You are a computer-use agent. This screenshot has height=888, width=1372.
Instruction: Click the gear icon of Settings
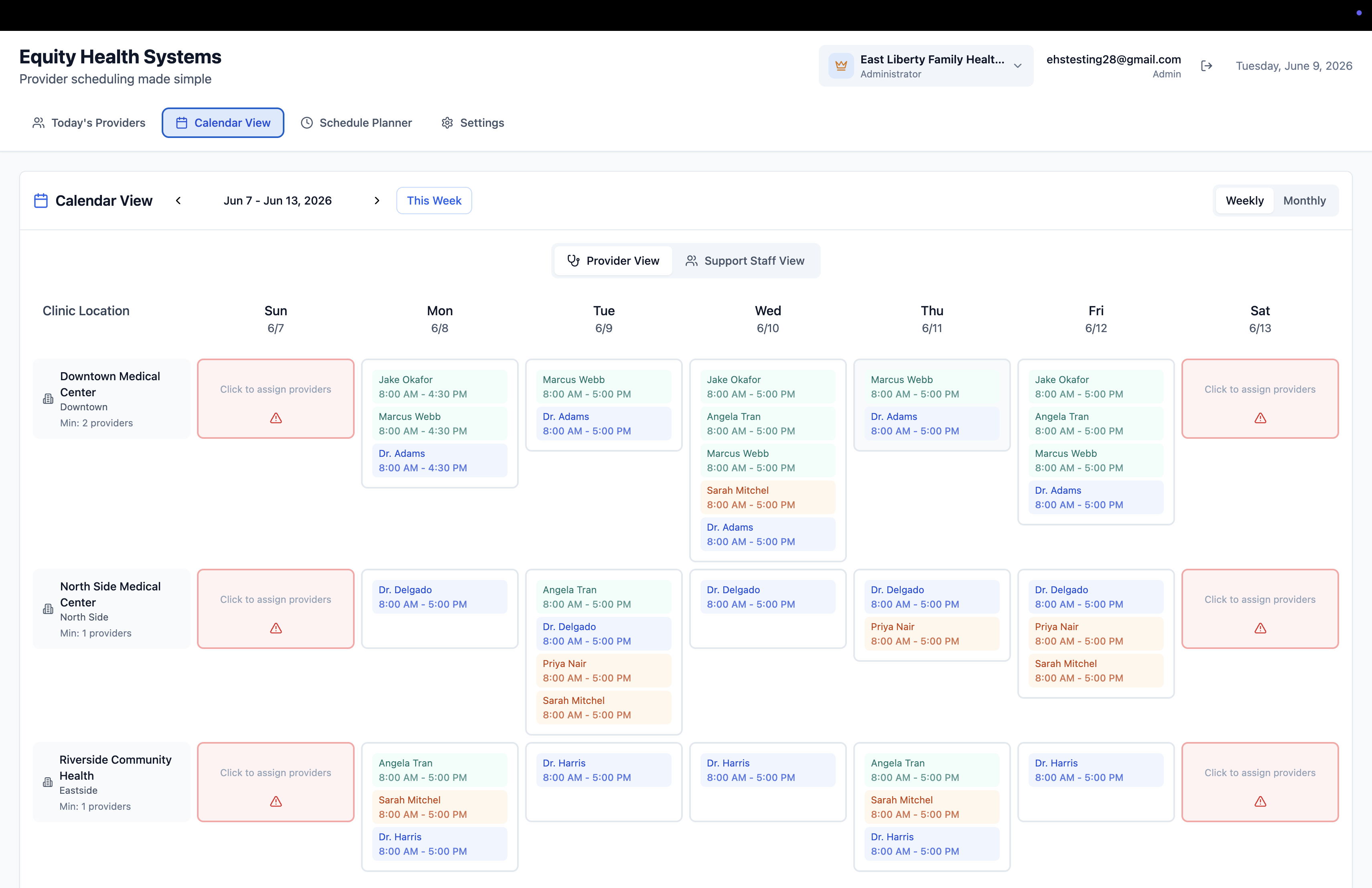pyautogui.click(x=447, y=123)
